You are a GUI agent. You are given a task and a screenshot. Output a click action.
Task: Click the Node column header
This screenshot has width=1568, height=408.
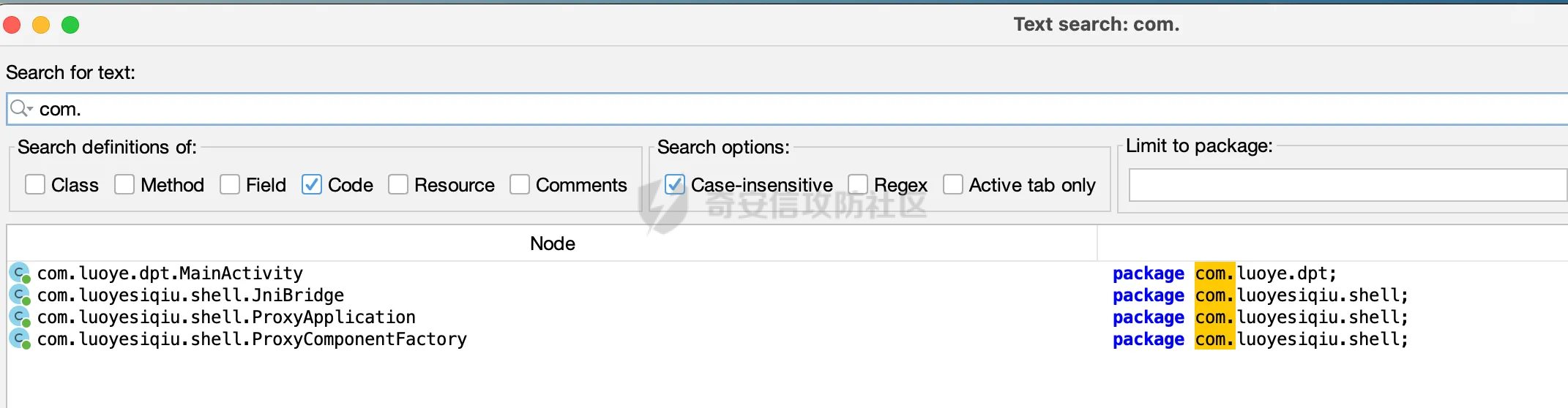552,243
